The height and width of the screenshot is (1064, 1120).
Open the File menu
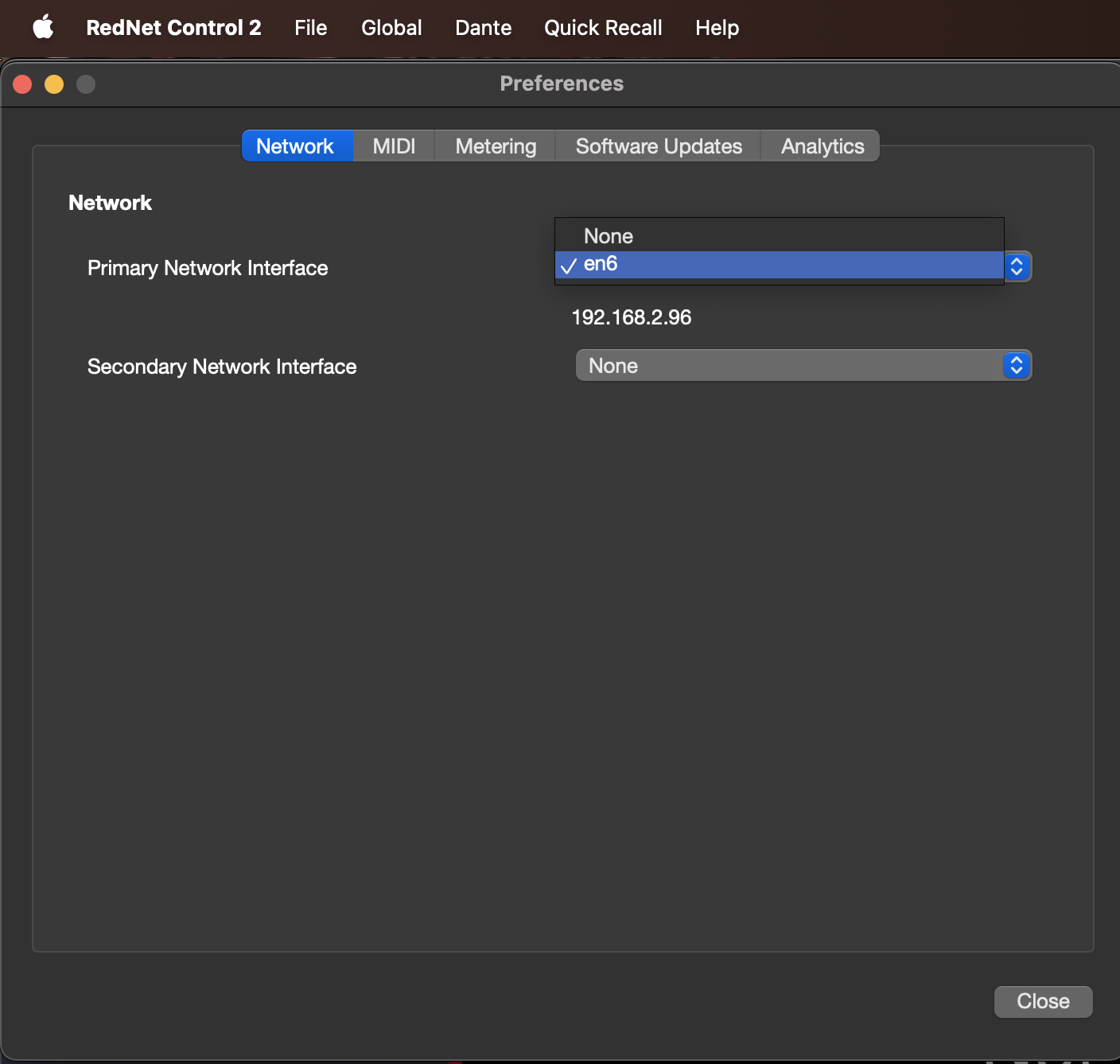(310, 28)
